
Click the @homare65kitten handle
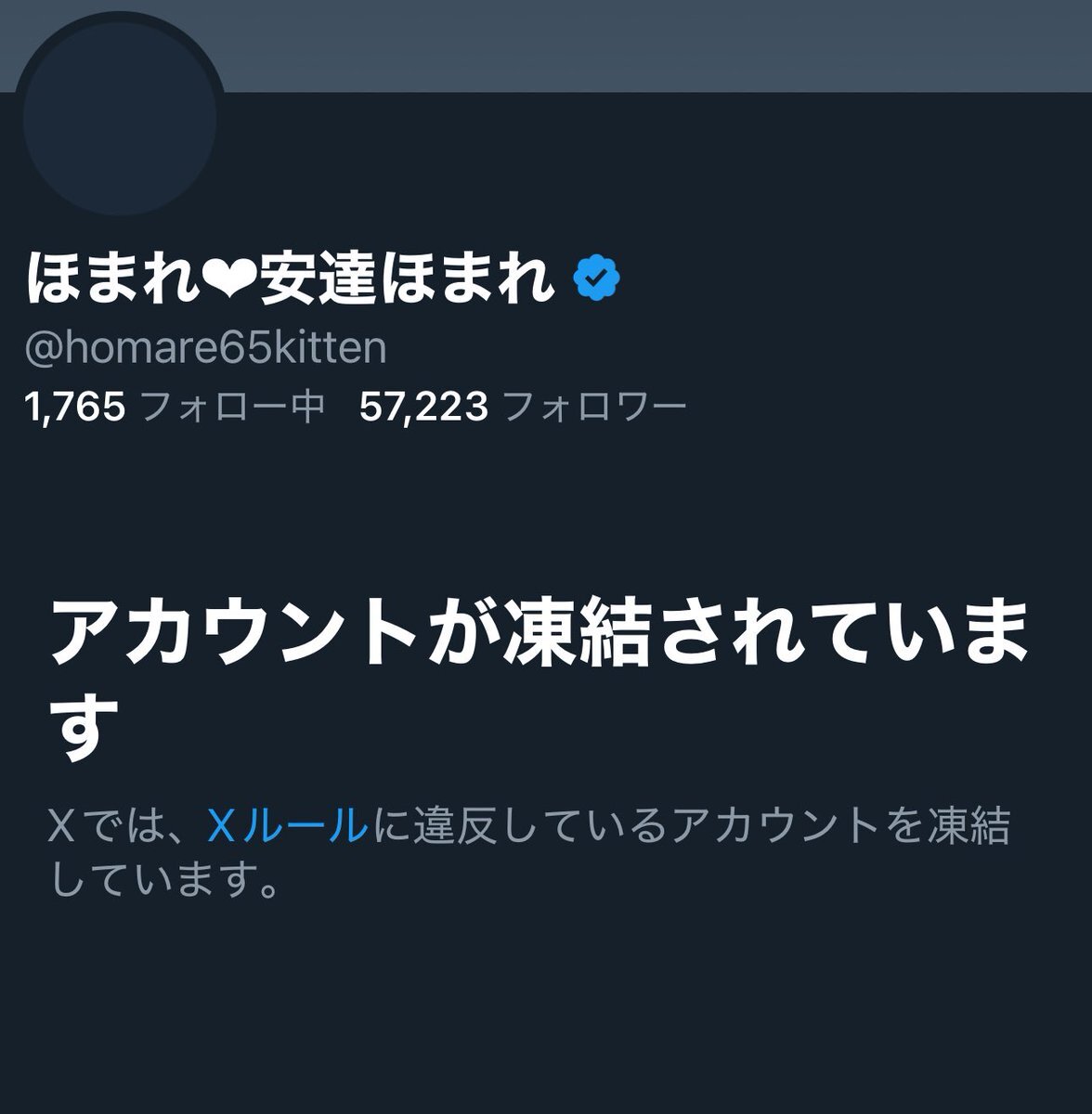206,348
